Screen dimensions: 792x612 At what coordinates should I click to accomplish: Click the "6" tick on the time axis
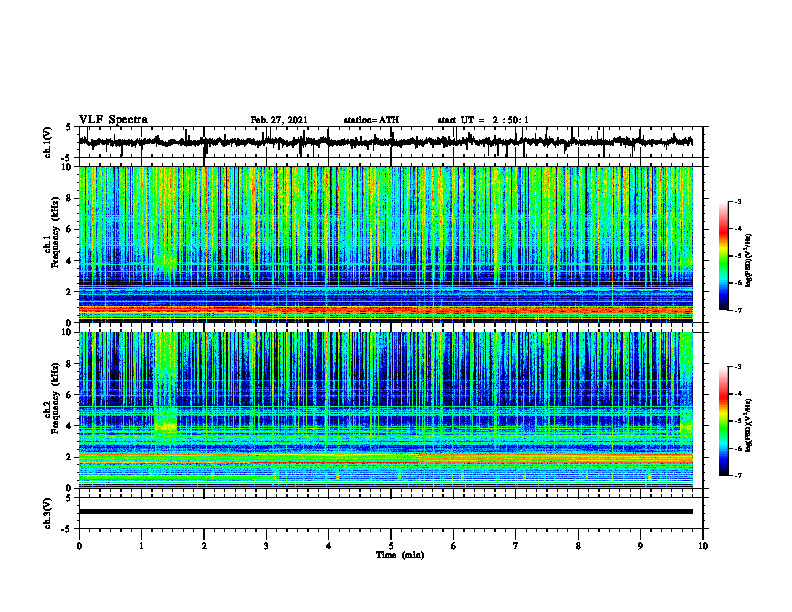[x=454, y=546]
